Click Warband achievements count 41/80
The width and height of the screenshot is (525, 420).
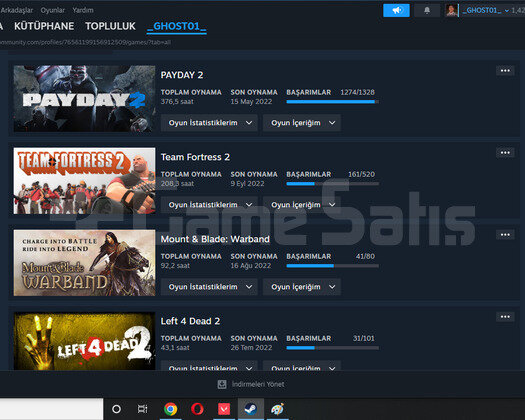click(x=365, y=257)
